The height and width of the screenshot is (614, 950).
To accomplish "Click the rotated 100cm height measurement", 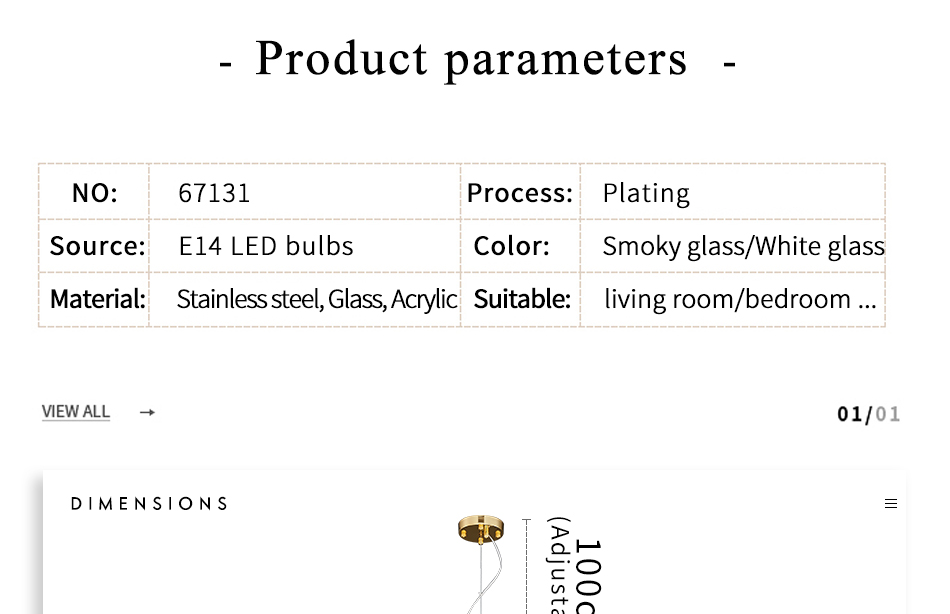I will coord(587,575).
